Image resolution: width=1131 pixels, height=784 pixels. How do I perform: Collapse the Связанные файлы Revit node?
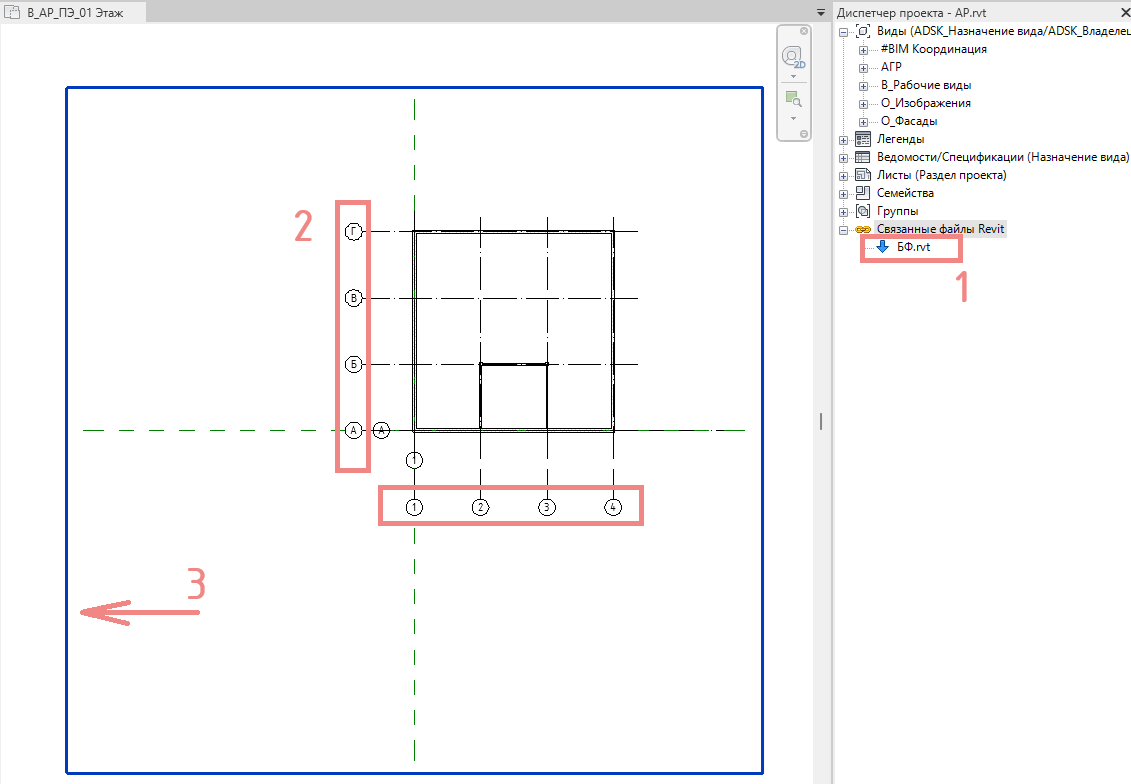(x=843, y=230)
